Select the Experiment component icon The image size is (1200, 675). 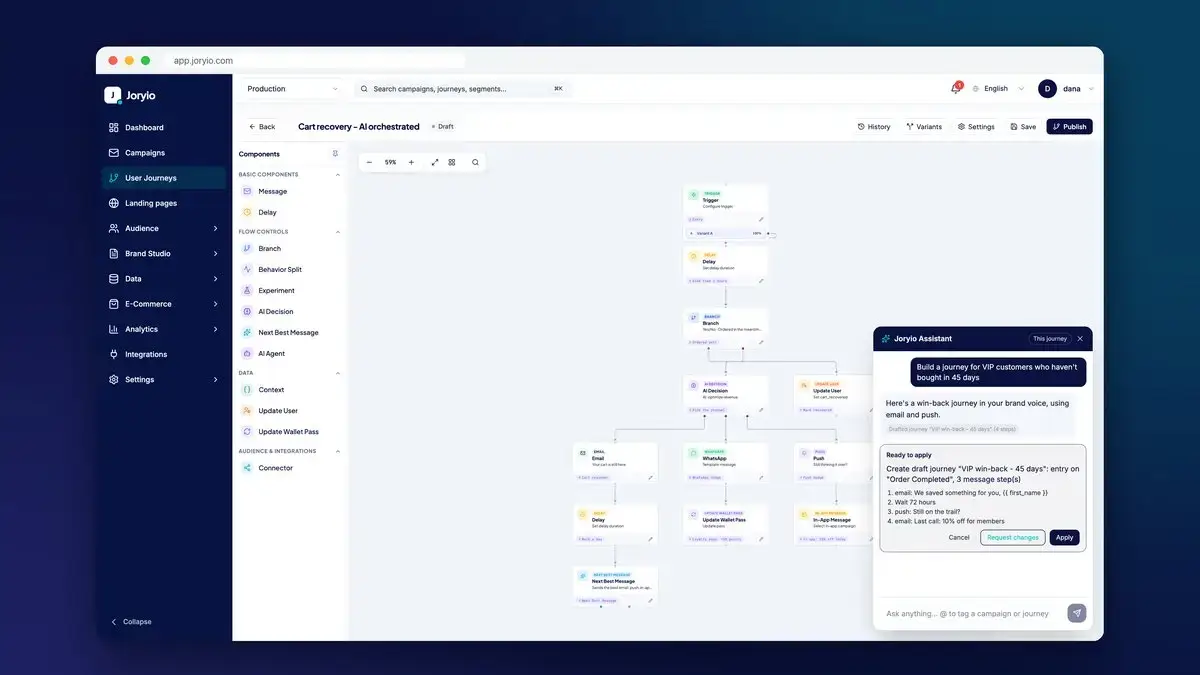[247, 290]
